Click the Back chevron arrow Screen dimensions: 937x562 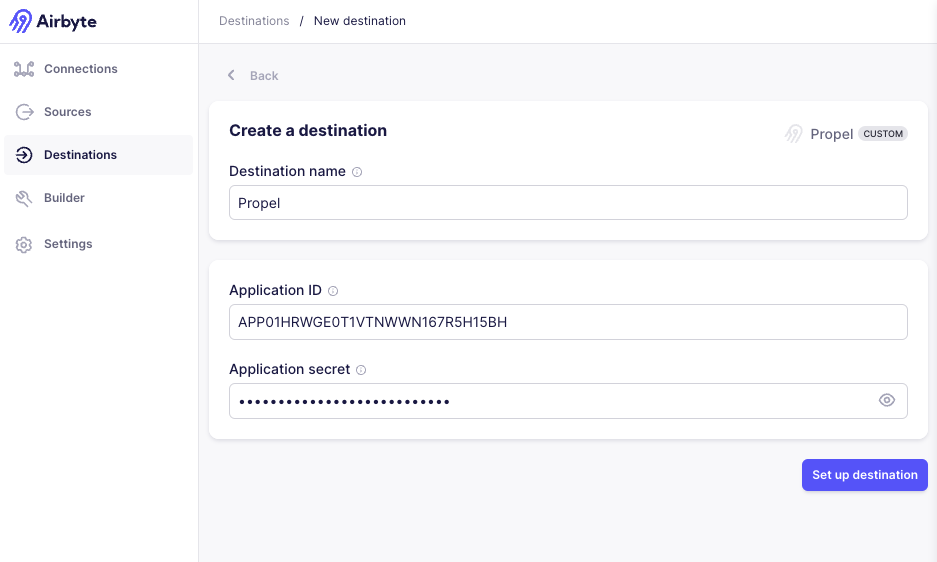pyautogui.click(x=231, y=75)
